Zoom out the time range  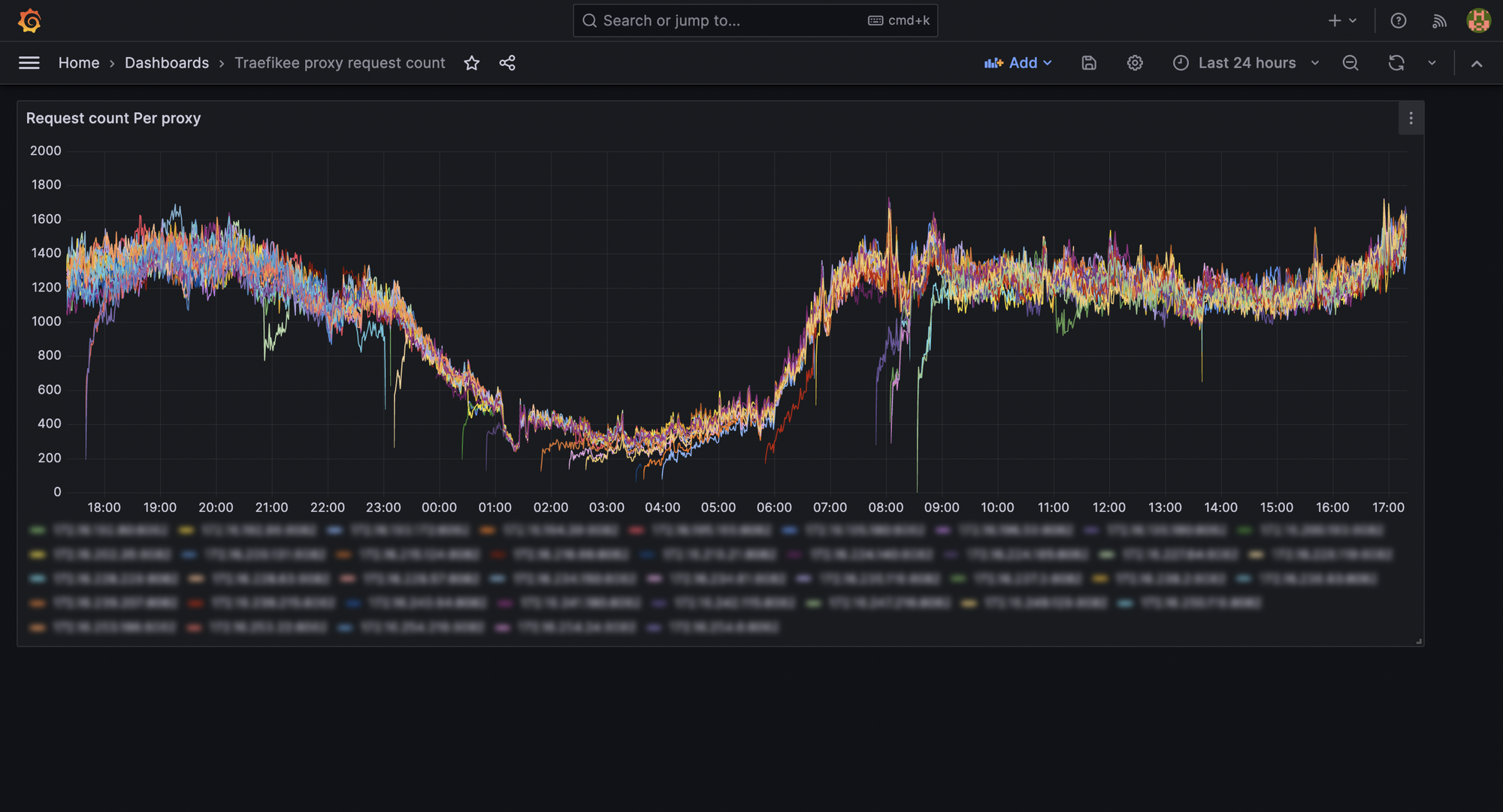click(1350, 62)
